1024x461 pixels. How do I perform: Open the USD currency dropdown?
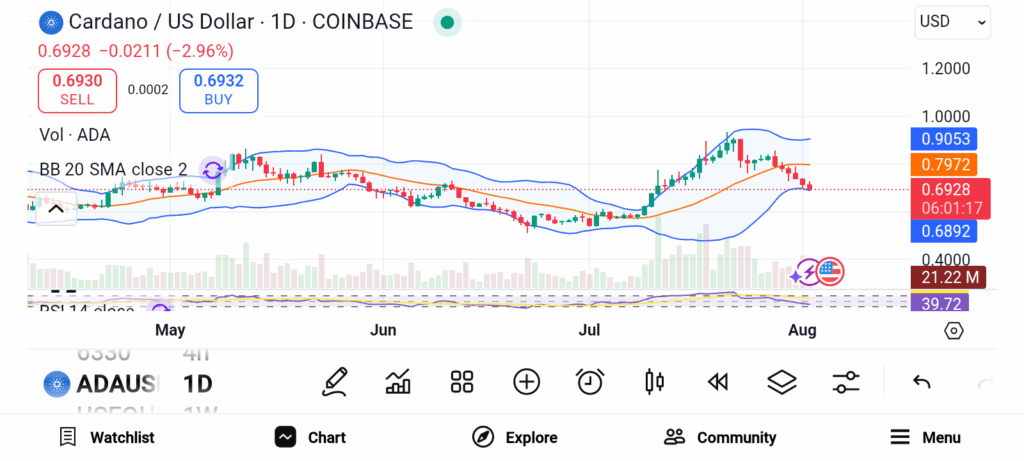[x=952, y=21]
